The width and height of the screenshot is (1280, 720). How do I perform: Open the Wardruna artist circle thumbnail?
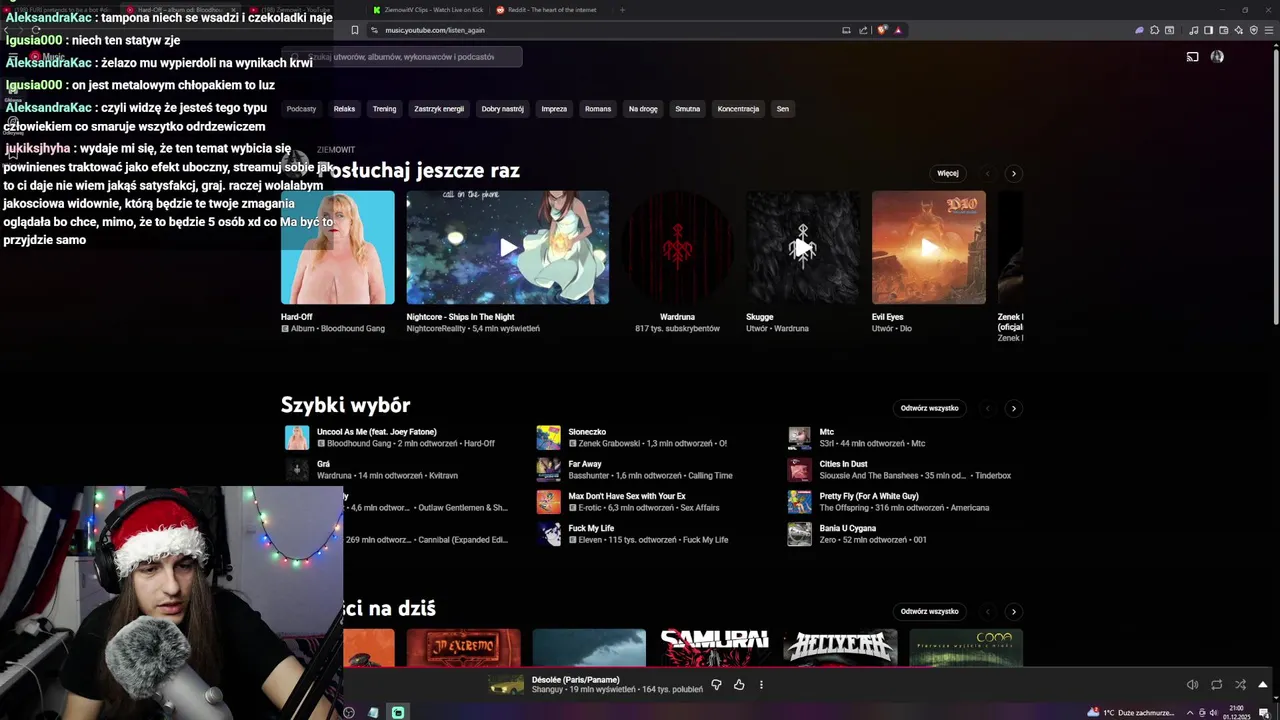[677, 247]
